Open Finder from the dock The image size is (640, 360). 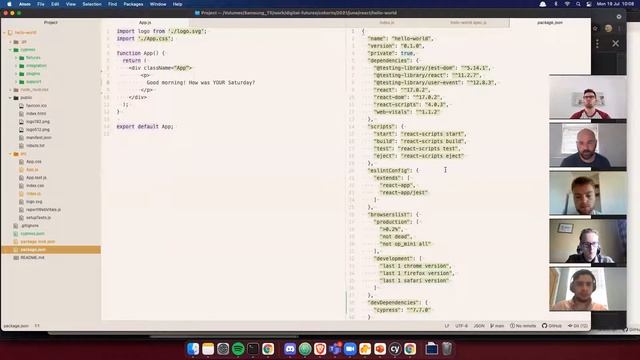pos(193,349)
